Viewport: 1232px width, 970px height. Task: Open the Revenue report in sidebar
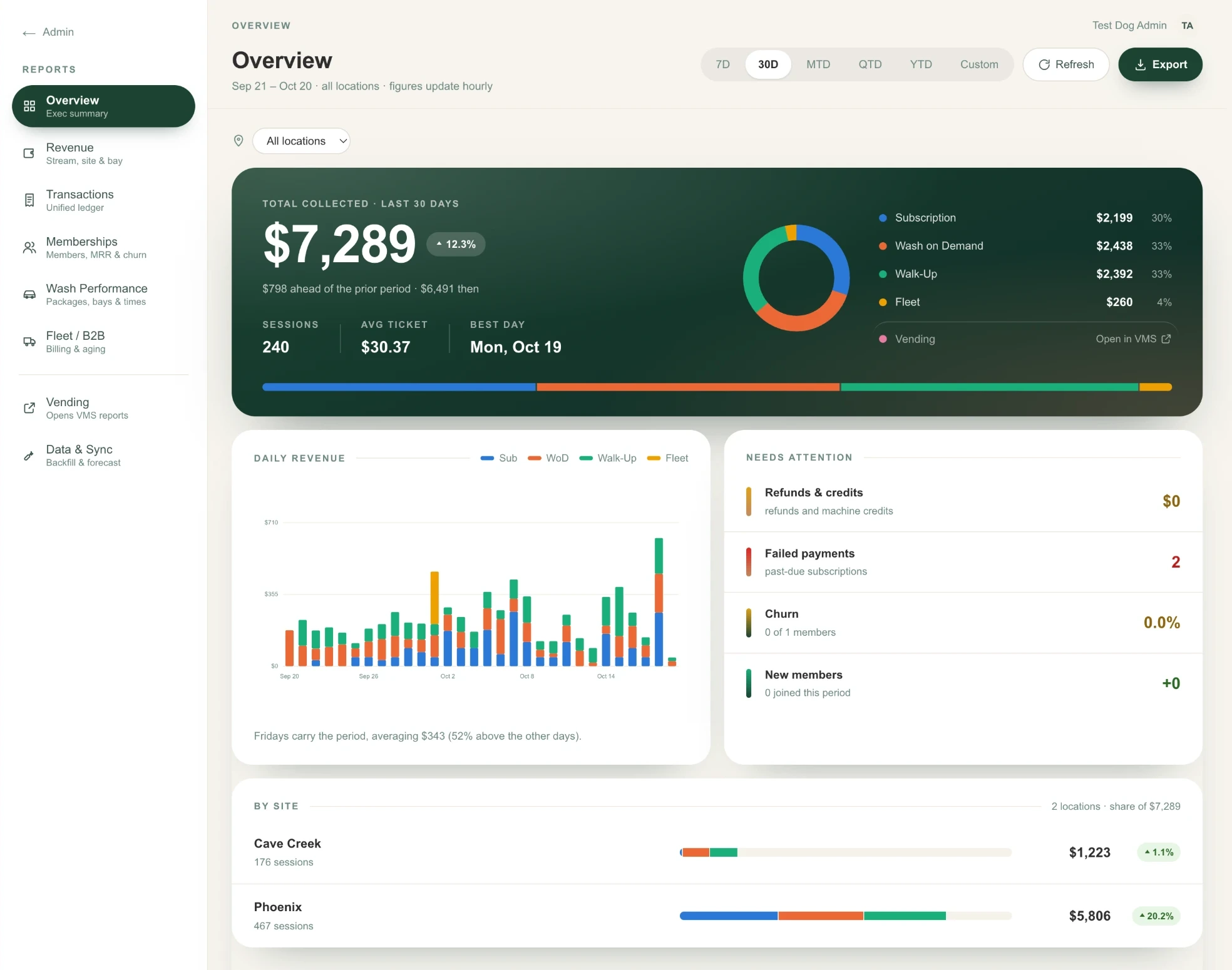pyautogui.click(x=103, y=153)
